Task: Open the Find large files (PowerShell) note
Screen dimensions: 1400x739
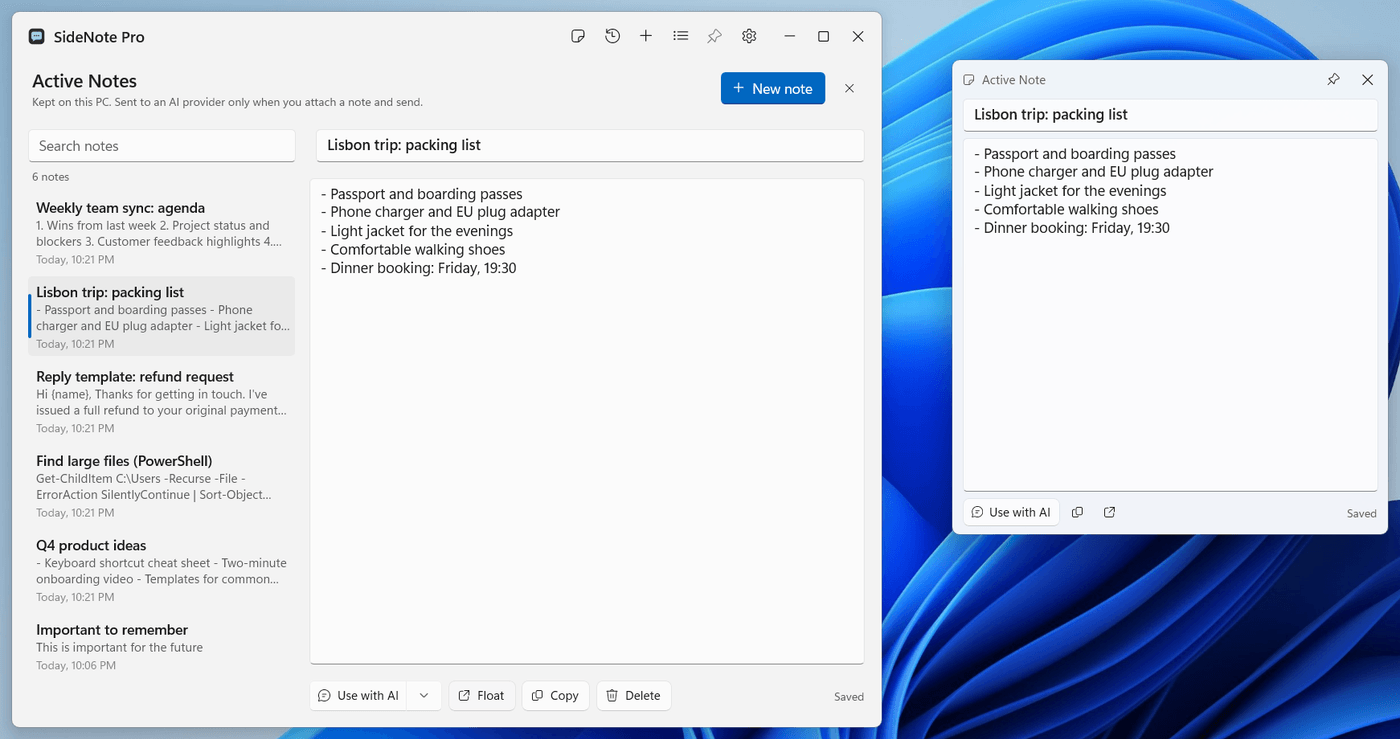Action: [x=162, y=486]
